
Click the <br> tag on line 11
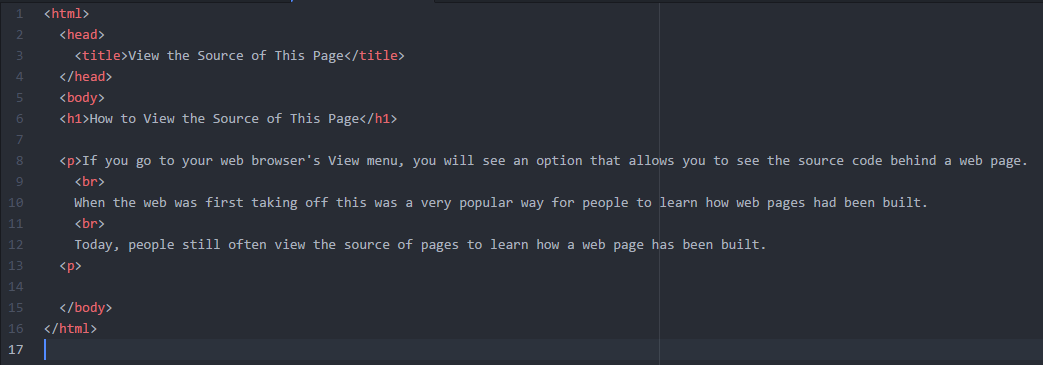pyautogui.click(x=90, y=224)
